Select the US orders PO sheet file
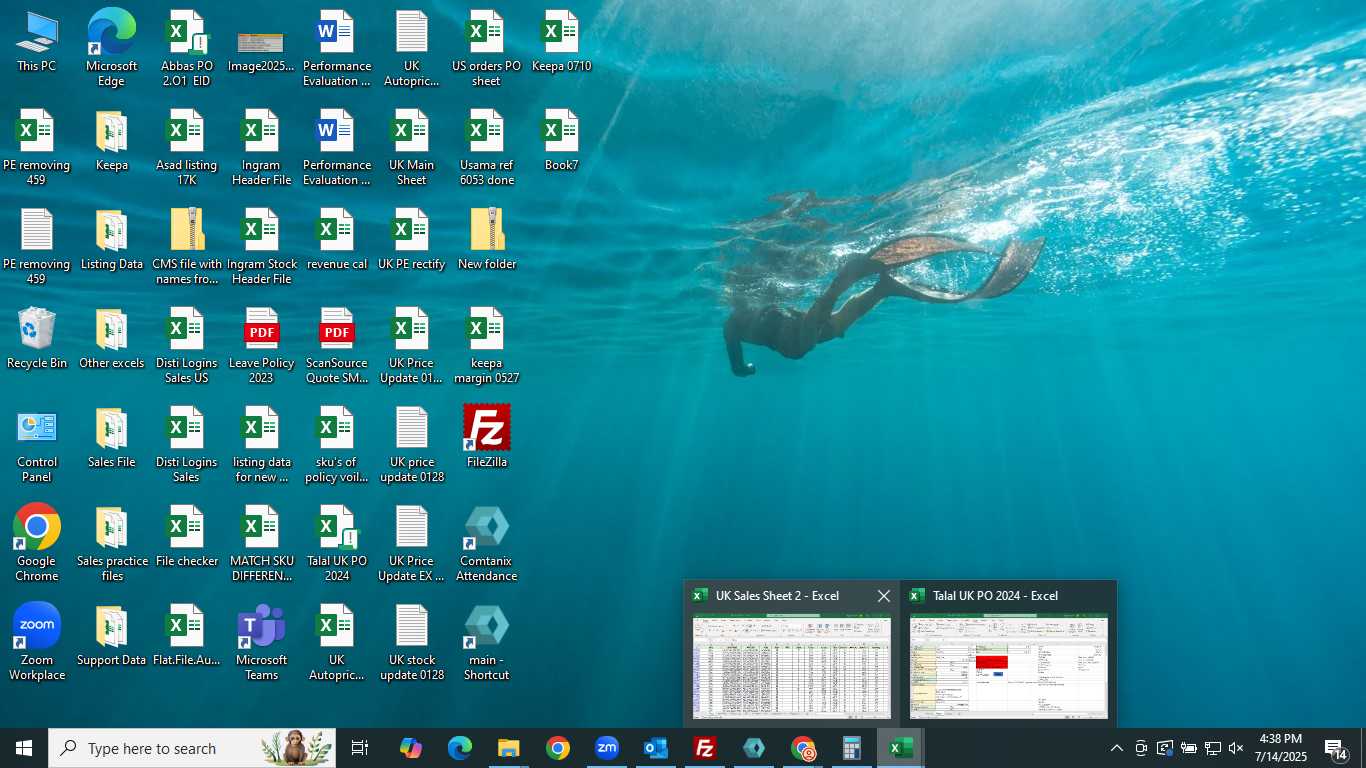Image resolution: width=1366 pixels, height=768 pixels. coord(486,48)
